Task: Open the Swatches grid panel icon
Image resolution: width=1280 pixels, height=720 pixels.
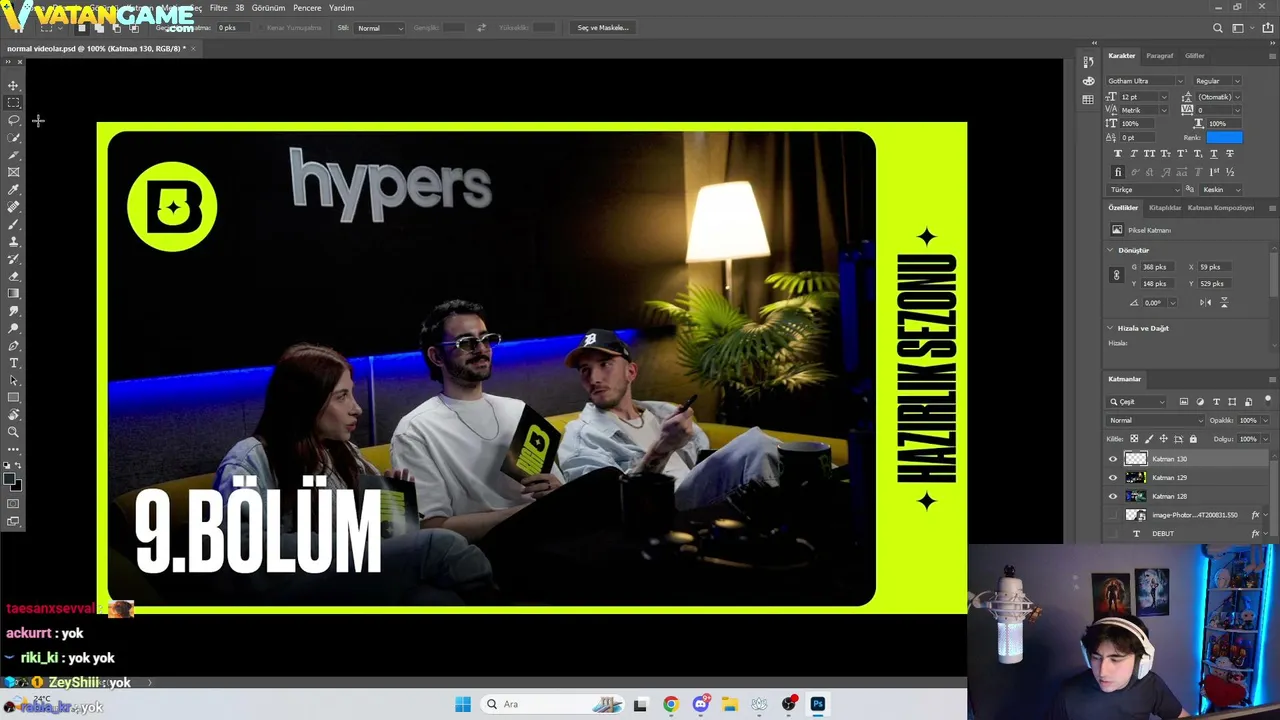Action: tap(1088, 100)
